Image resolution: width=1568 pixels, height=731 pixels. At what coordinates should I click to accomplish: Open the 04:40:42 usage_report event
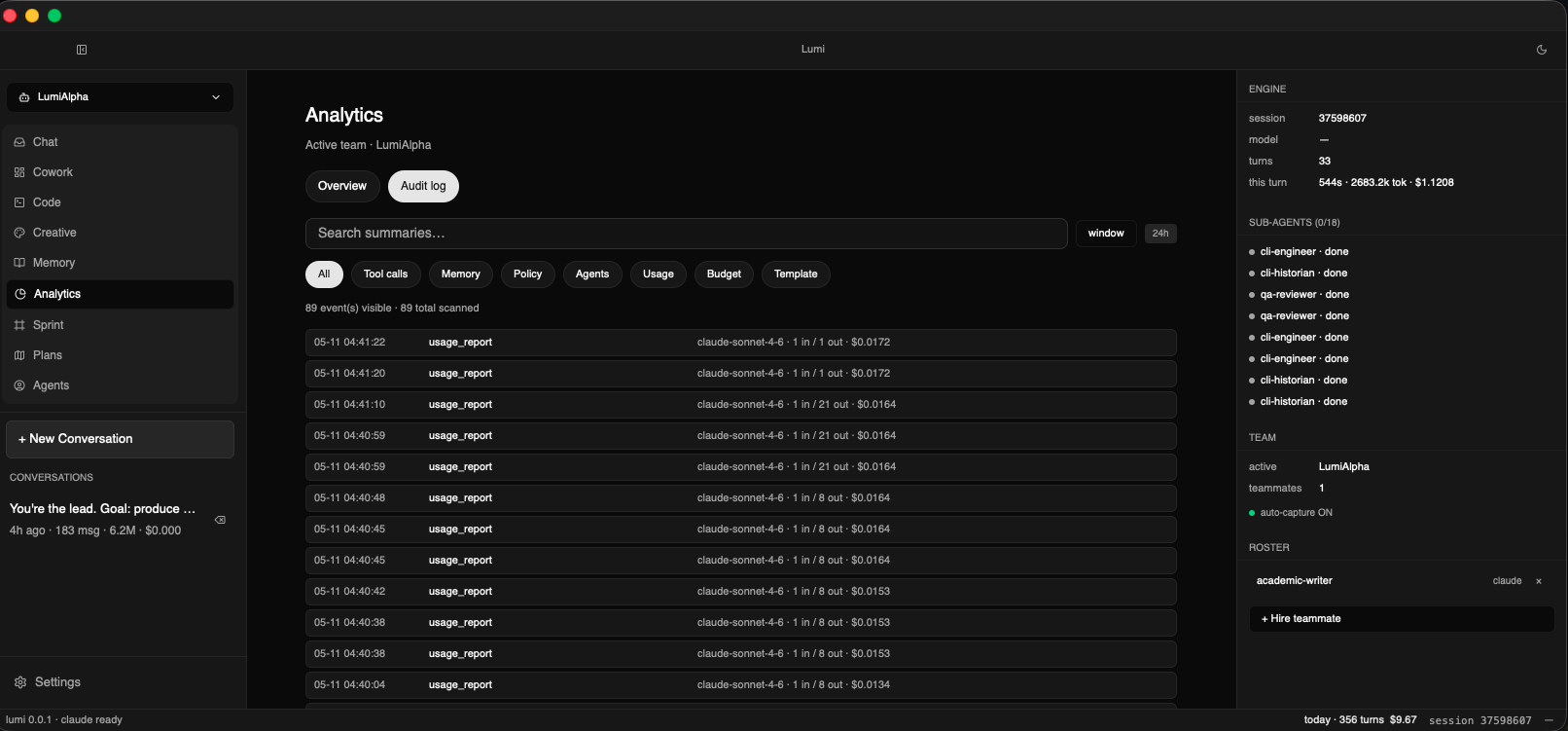click(x=741, y=592)
